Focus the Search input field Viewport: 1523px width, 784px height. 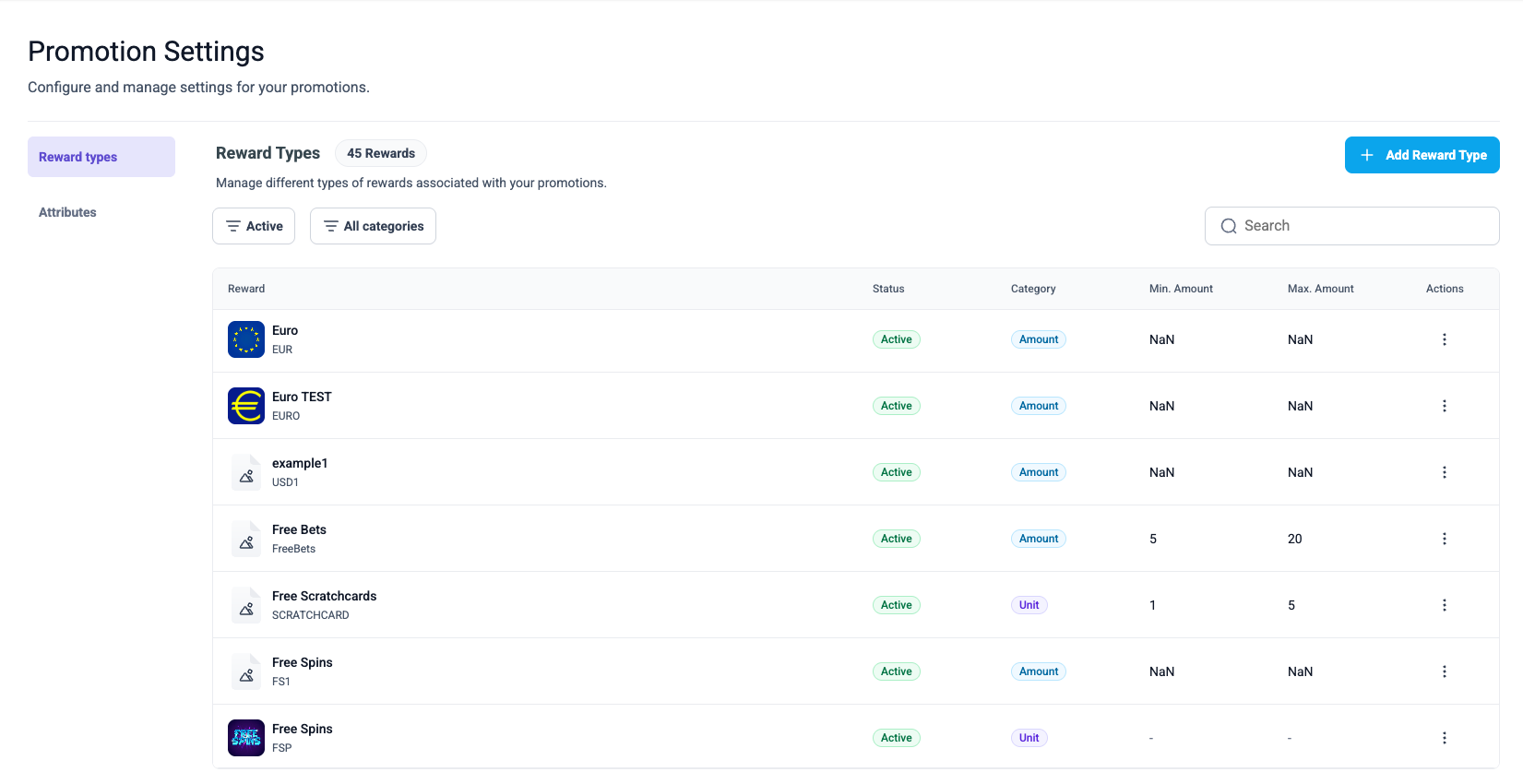(1352, 226)
